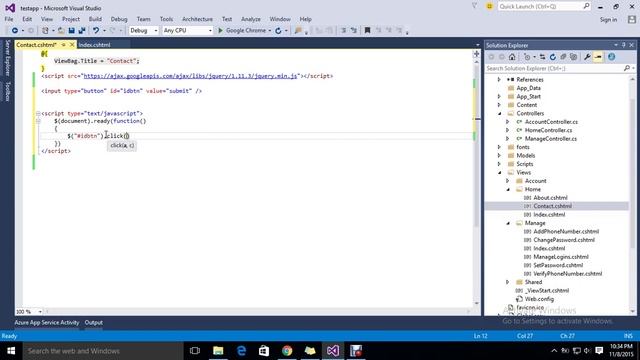640x360 pixels.
Task: Click the Task View taskbar button
Action: 195,351
